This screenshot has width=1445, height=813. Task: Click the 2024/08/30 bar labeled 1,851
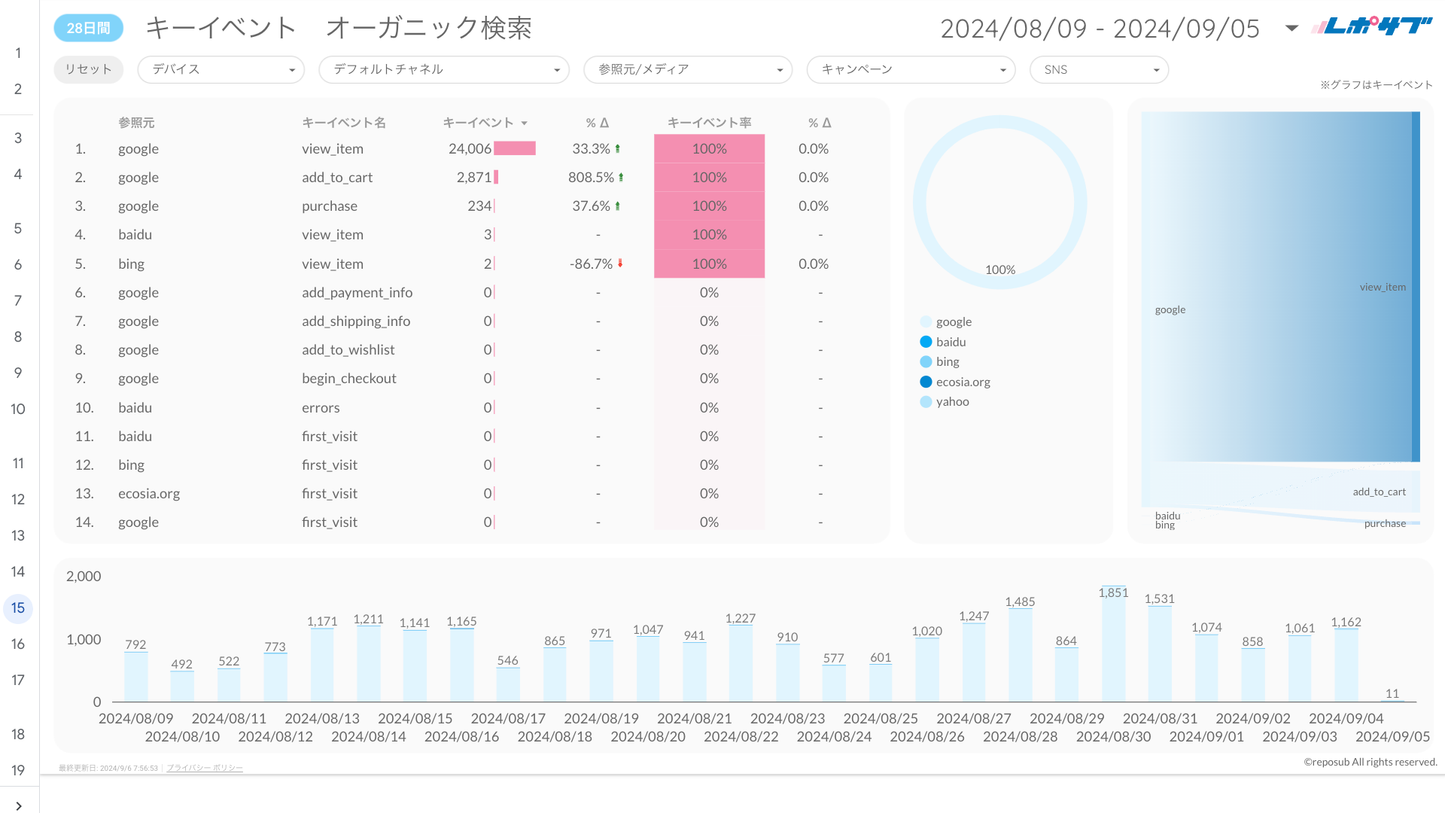(1113, 644)
